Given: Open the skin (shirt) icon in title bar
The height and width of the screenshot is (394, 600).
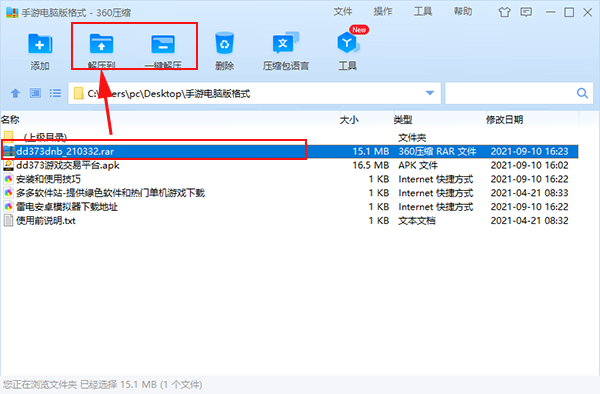Looking at the screenshot, I should (x=504, y=12).
